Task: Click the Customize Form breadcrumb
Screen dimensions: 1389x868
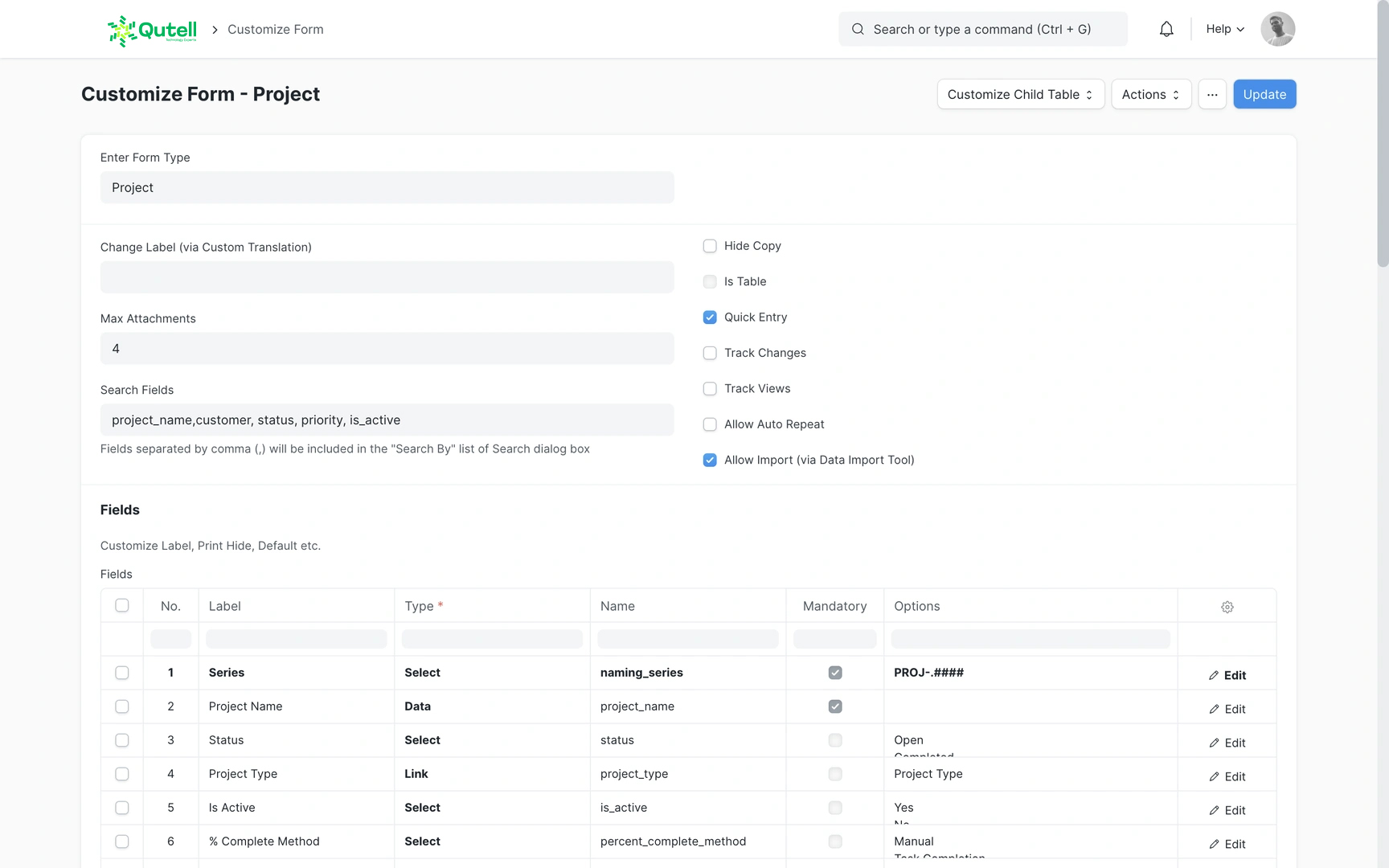Action: (275, 30)
